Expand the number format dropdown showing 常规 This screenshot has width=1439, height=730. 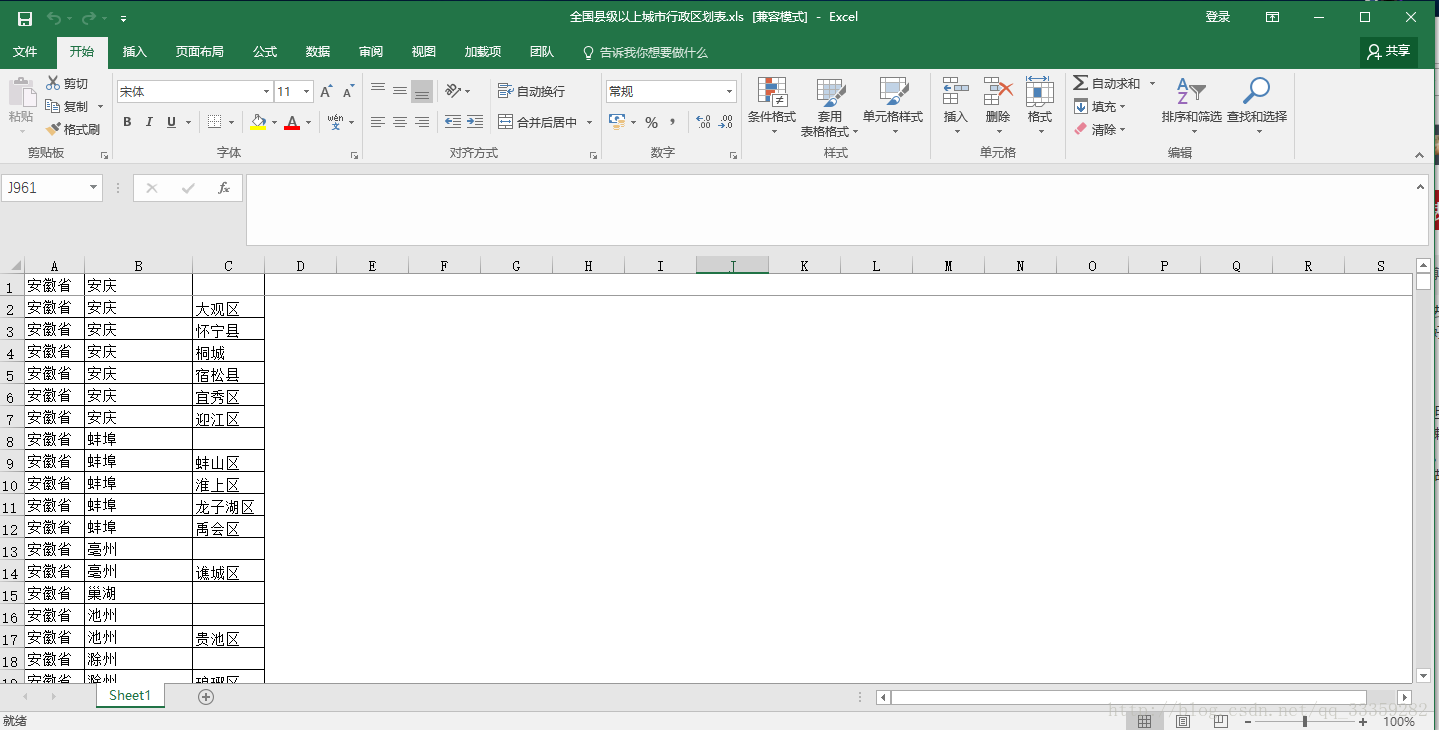pos(729,92)
